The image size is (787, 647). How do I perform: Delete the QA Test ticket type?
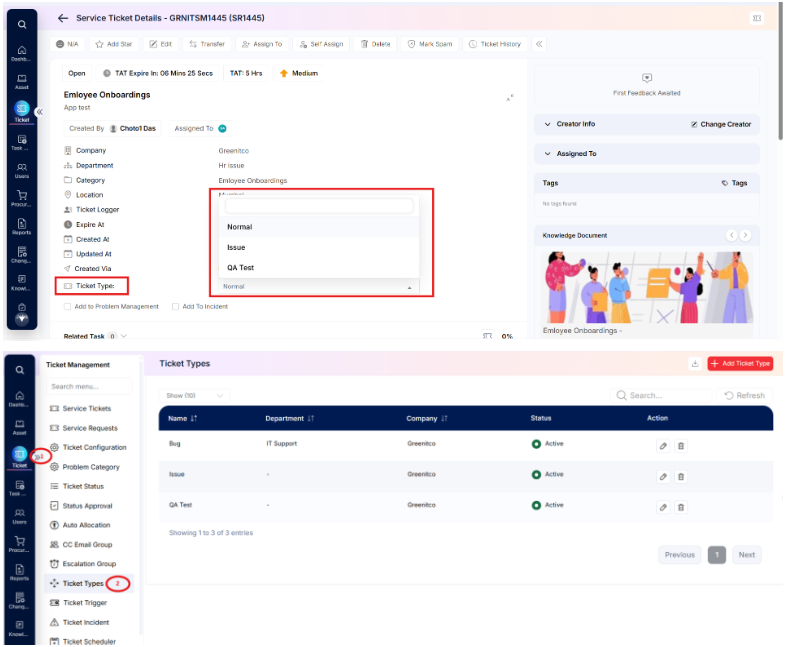681,507
